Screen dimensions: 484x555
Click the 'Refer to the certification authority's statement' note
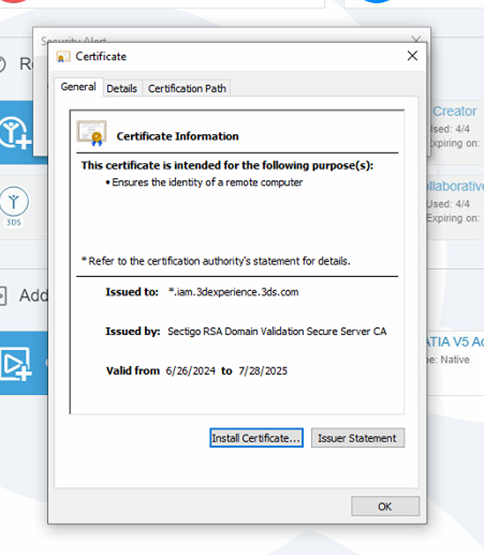pos(216,261)
